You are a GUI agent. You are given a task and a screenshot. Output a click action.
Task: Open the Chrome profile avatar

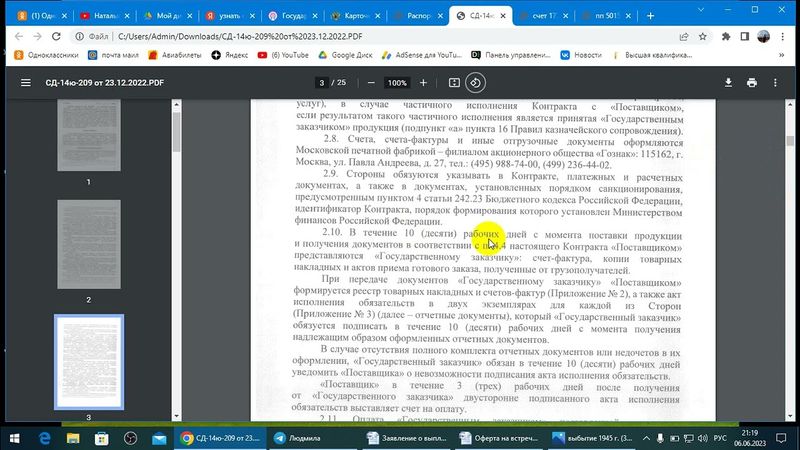[763, 36]
